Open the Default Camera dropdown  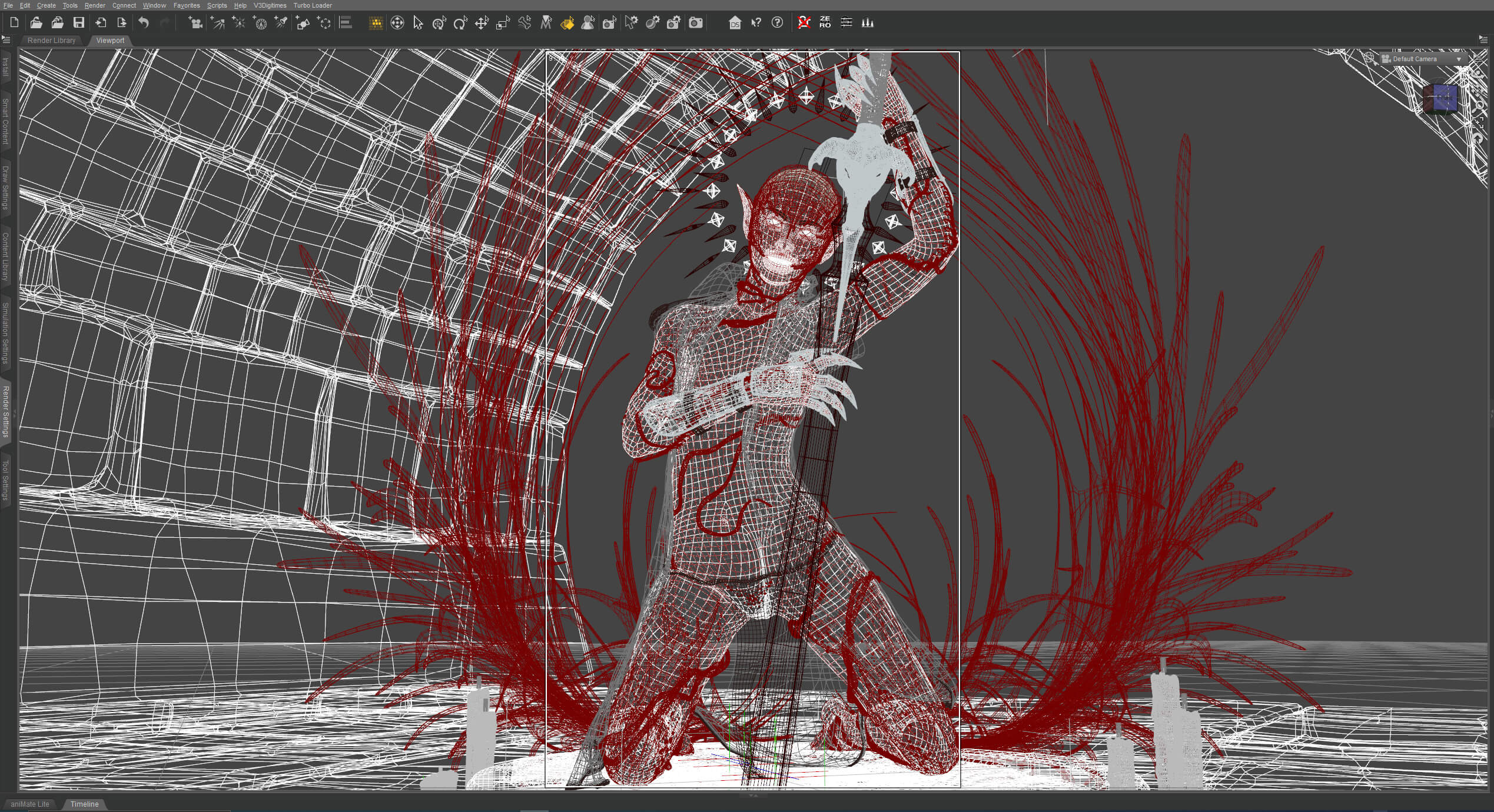click(1422, 59)
